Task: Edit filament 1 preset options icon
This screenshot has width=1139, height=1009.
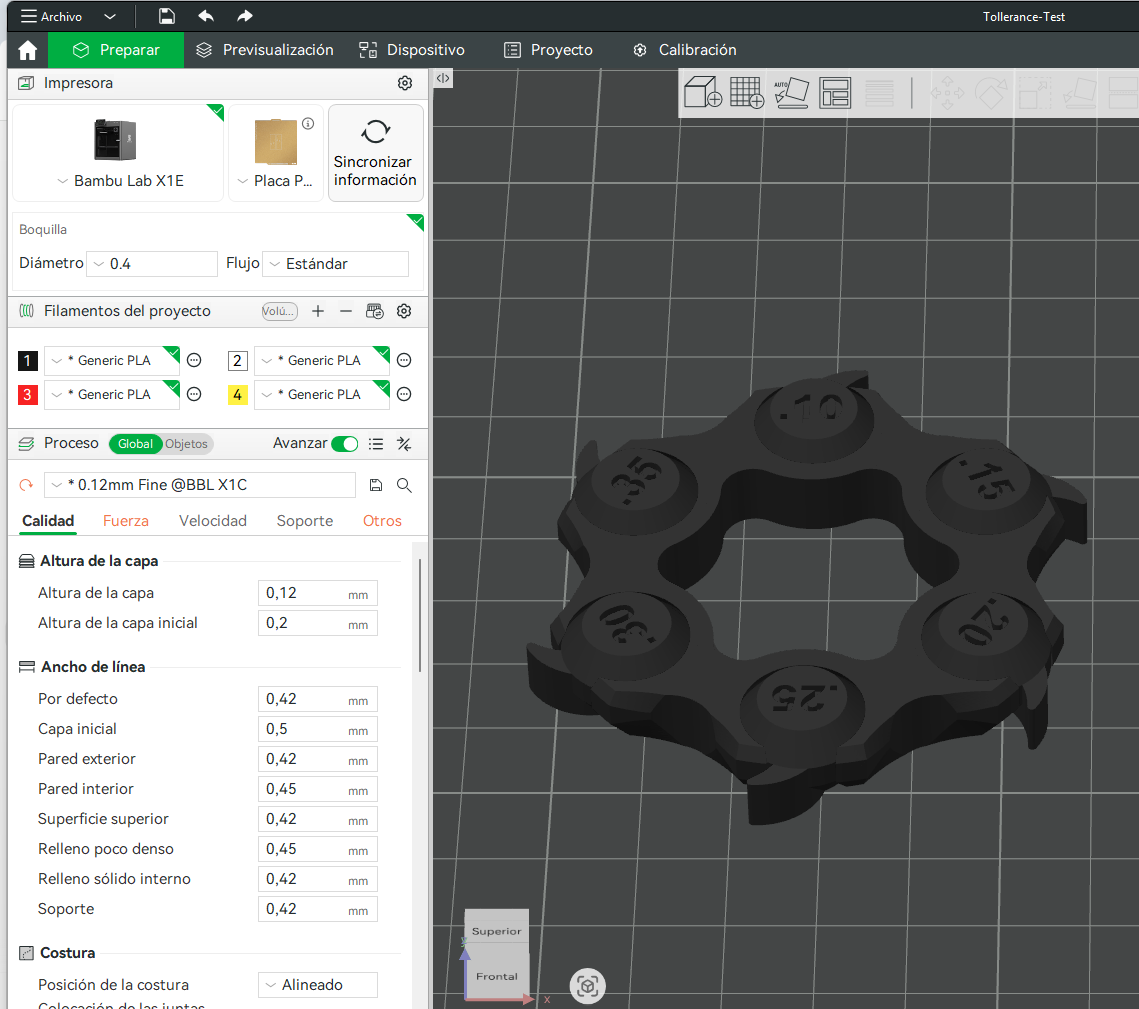Action: click(194, 360)
